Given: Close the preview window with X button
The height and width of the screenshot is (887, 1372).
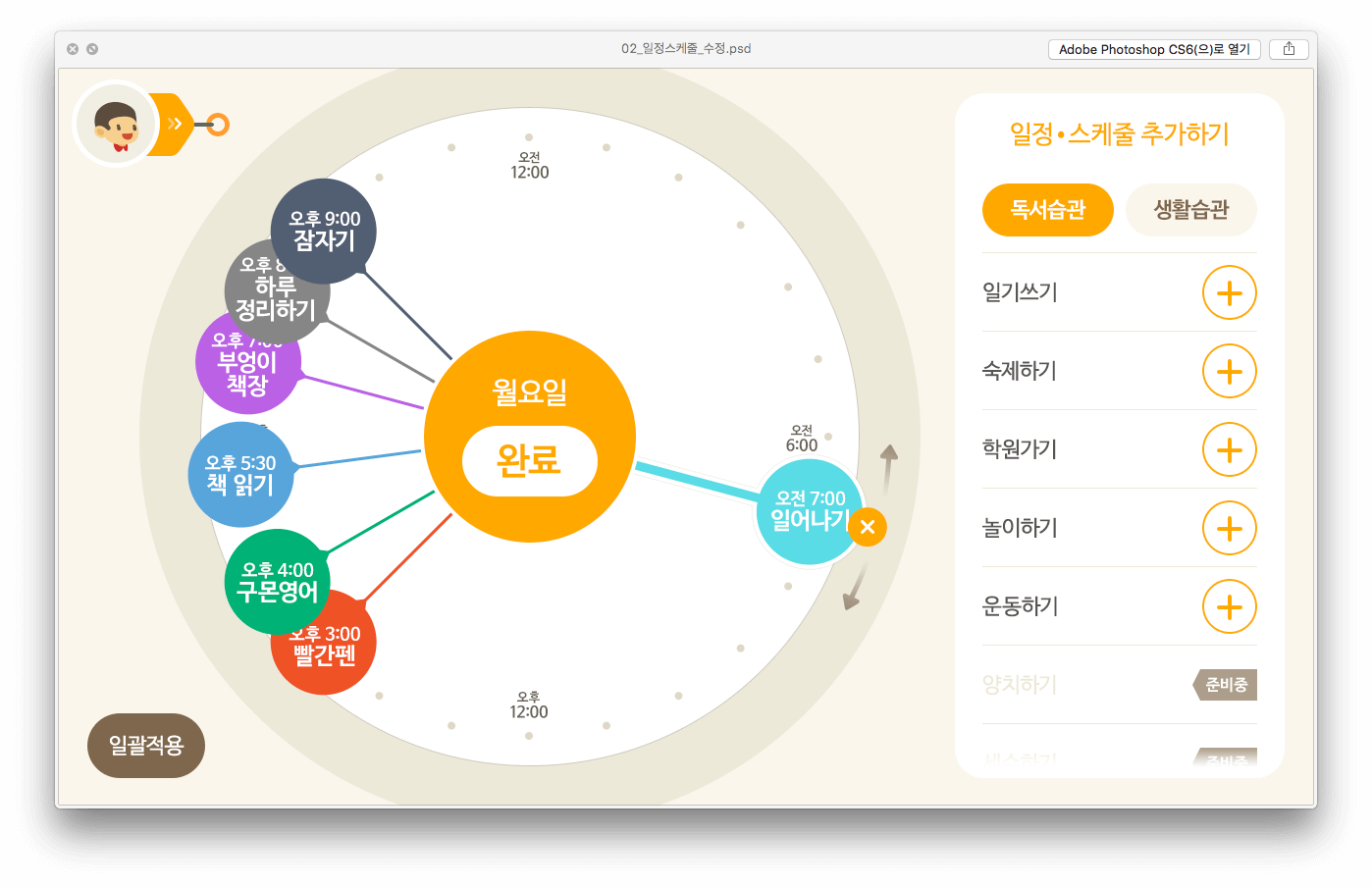Looking at the screenshot, I should point(73,49).
